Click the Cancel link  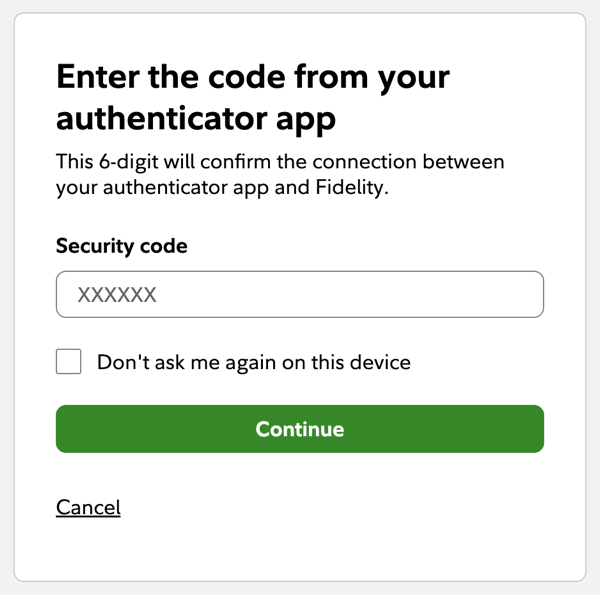(88, 508)
